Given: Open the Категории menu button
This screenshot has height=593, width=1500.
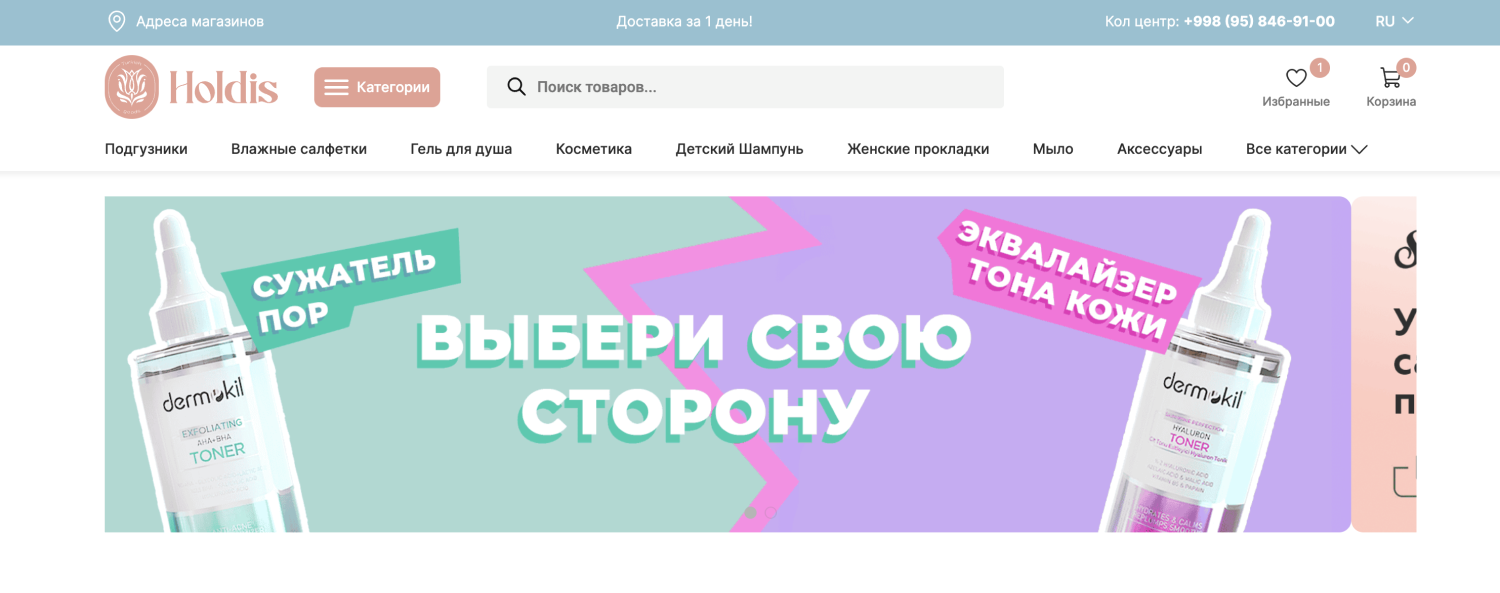Looking at the screenshot, I should click(377, 87).
